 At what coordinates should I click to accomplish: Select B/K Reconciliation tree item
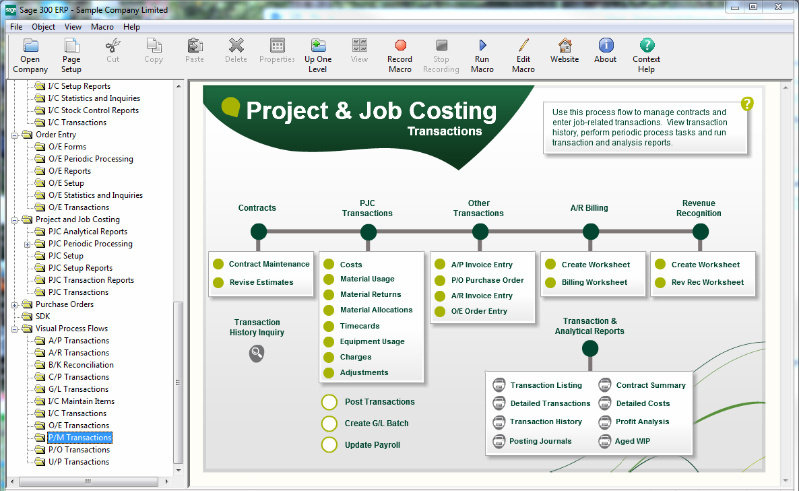pyautogui.click(x=81, y=365)
